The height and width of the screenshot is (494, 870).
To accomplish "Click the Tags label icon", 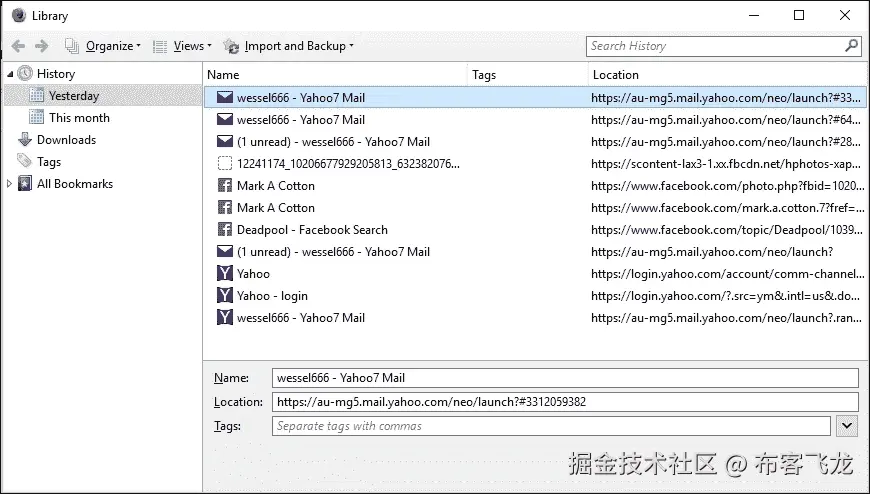I will pos(24,162).
